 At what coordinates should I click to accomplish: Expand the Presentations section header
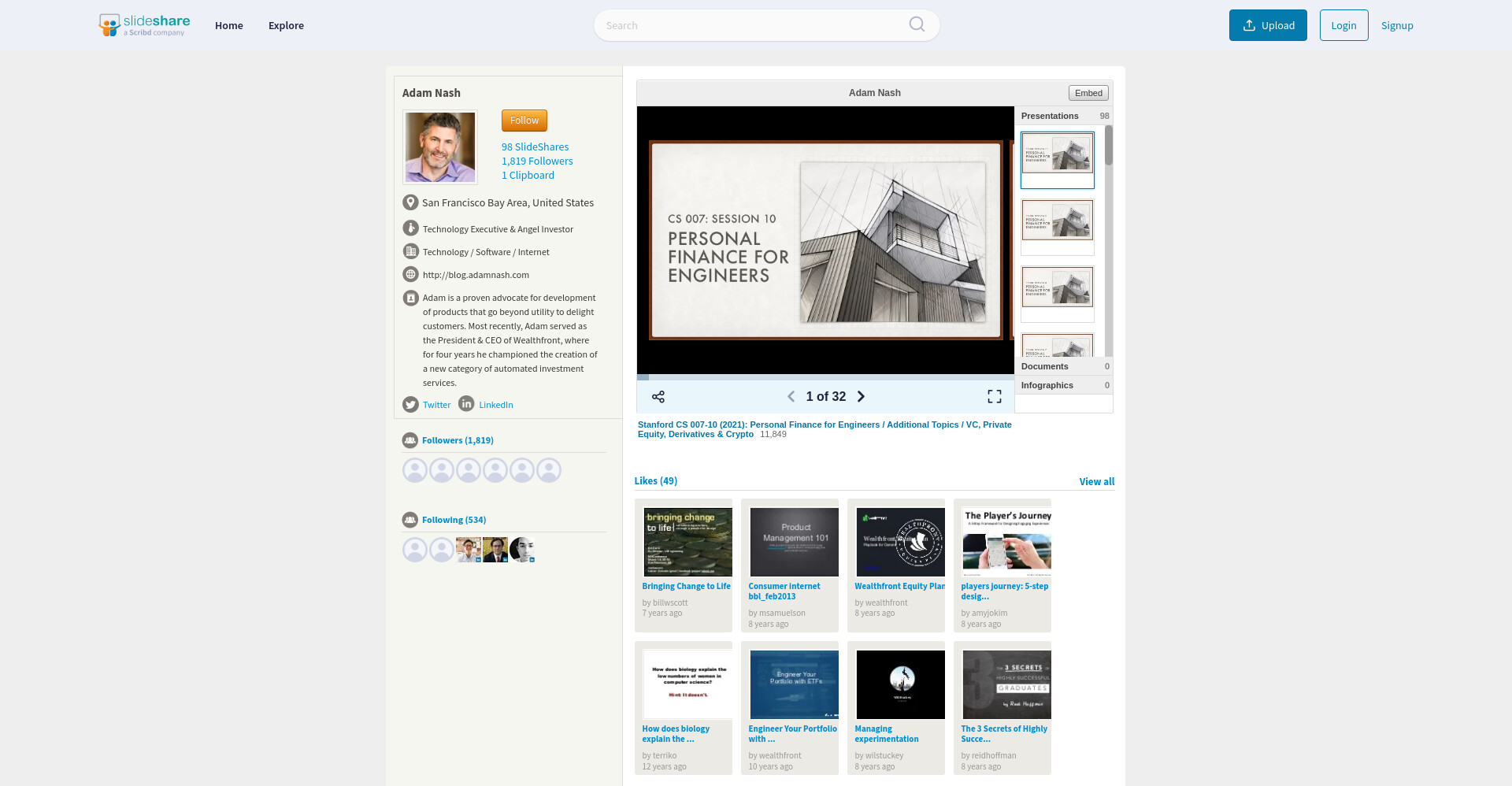click(1064, 116)
